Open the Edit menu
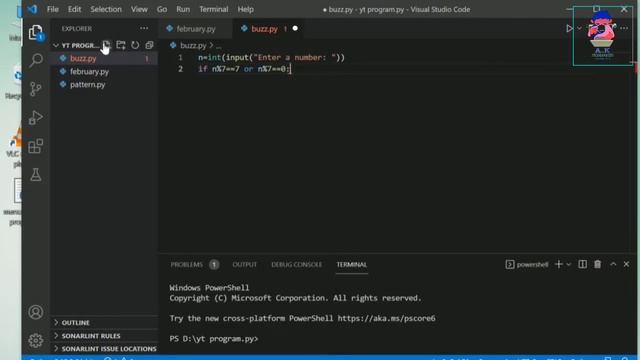 pos(74,9)
